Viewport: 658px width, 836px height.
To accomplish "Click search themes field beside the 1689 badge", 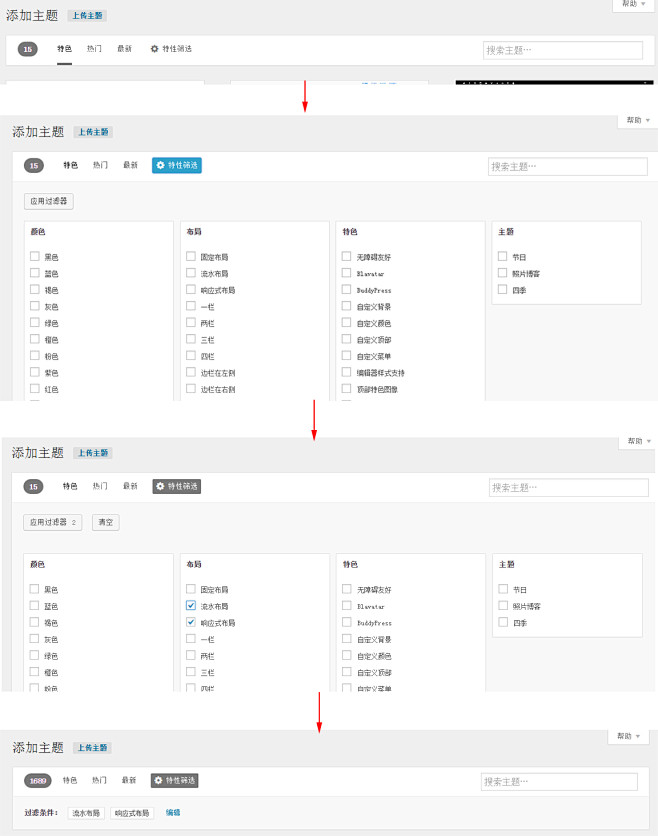I will tap(559, 782).
